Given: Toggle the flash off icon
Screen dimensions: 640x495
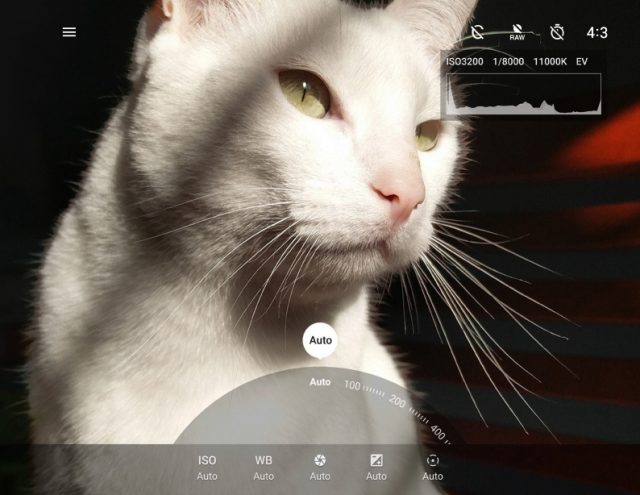Looking at the screenshot, I should (x=477, y=32).
